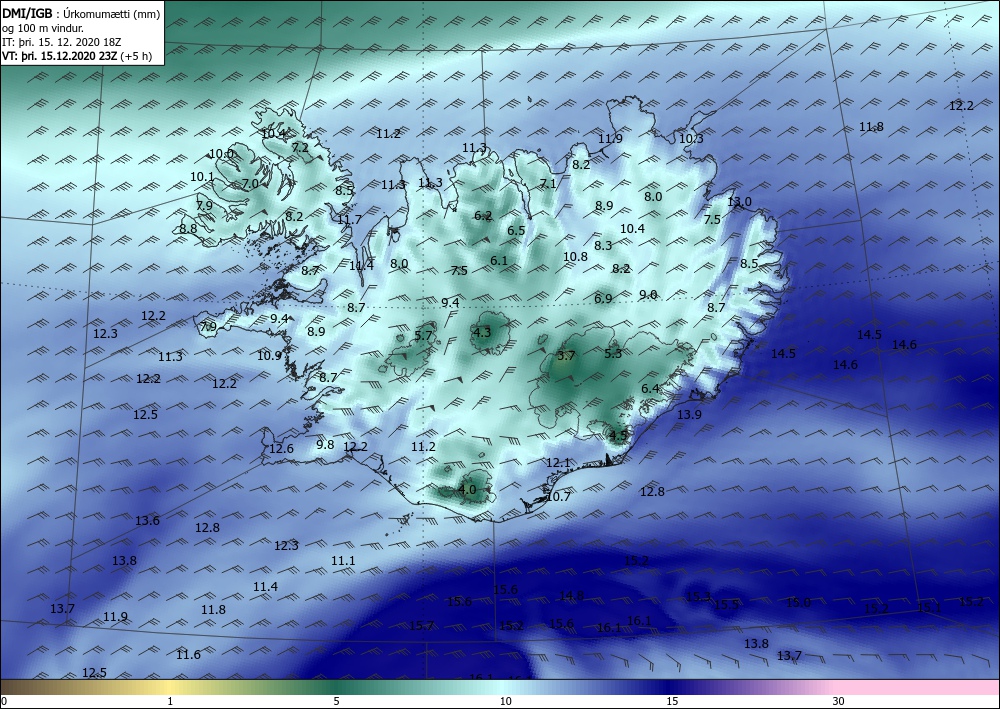Image resolution: width=1000 pixels, height=709 pixels.
Task: Select the map value 13.6
Action: pyautogui.click(x=147, y=521)
